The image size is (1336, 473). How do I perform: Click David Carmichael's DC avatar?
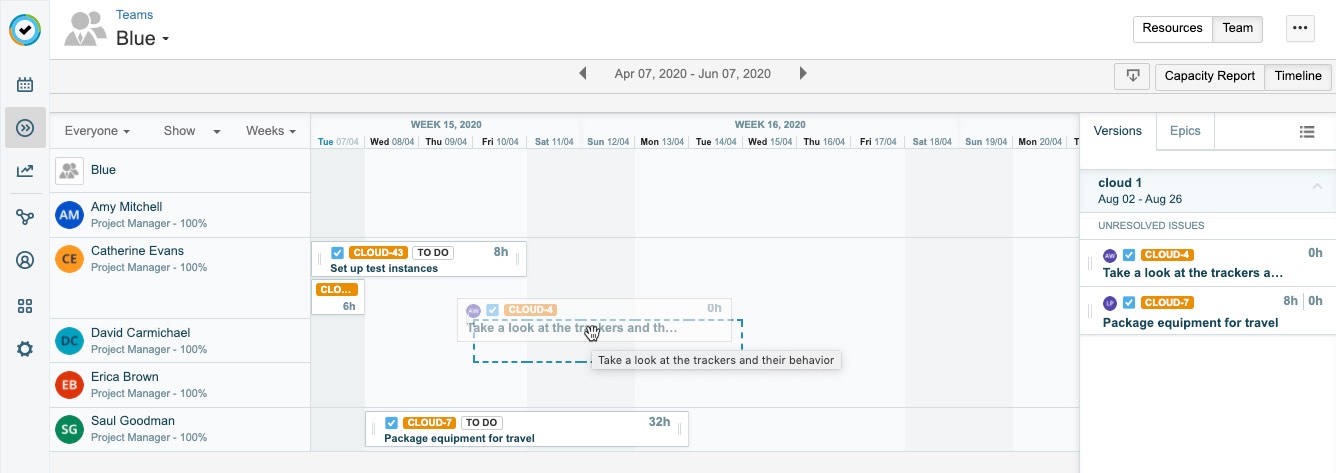point(69,341)
